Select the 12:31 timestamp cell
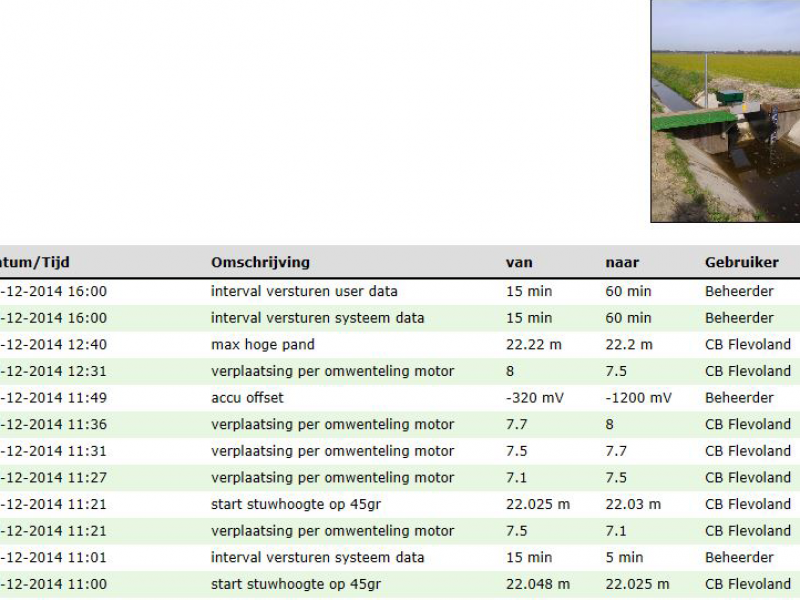Image resolution: width=800 pixels, height=600 pixels. click(53, 371)
